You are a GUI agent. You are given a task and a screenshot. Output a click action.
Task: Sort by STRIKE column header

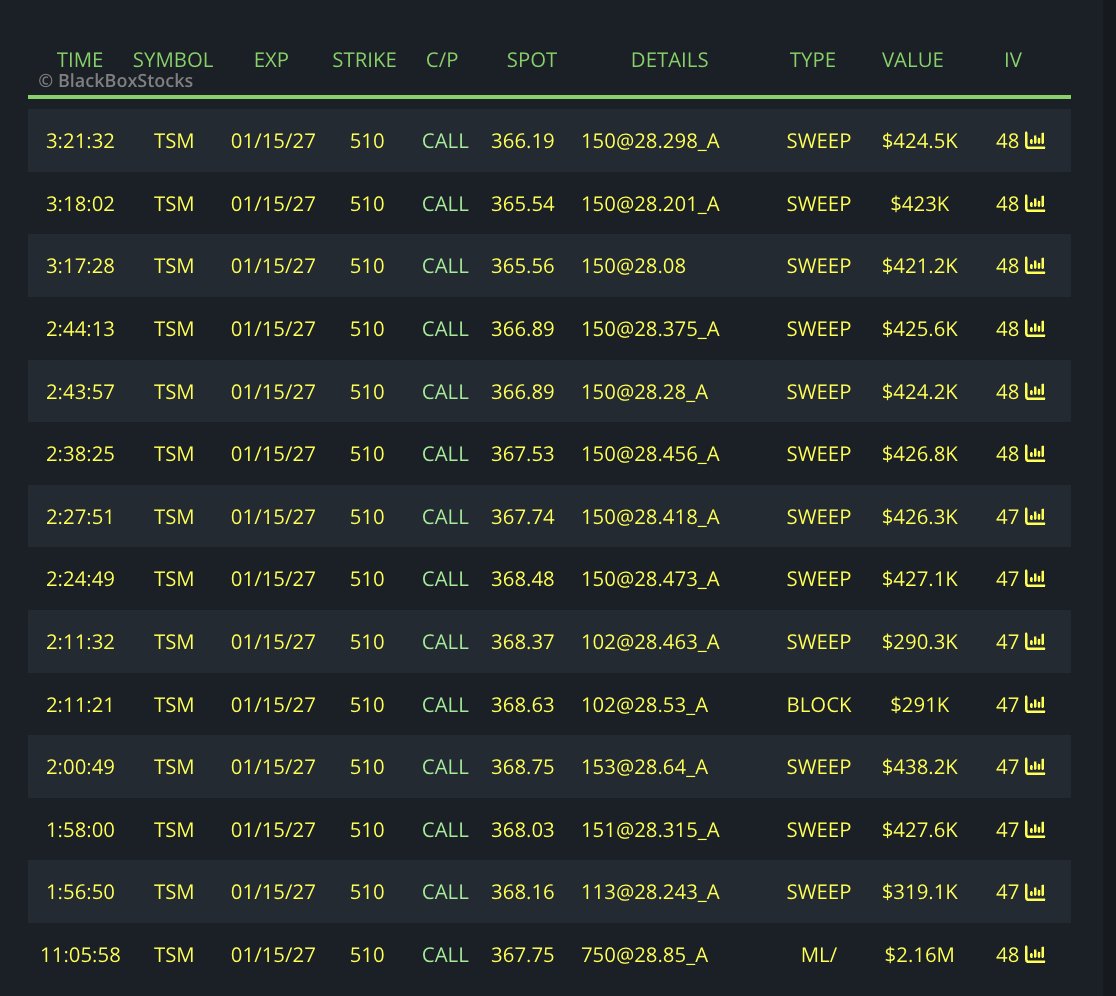[x=364, y=60]
